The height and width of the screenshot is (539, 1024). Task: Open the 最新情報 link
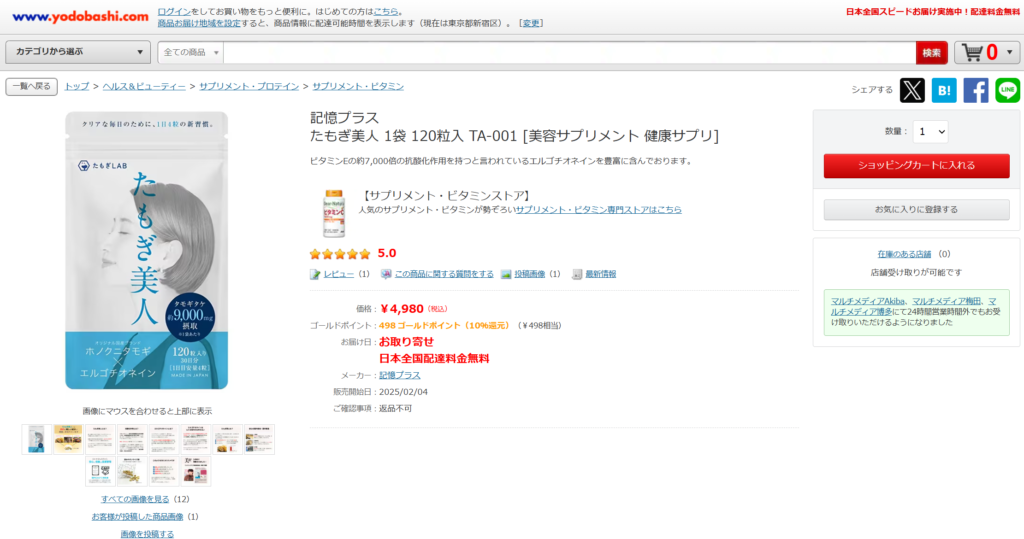[x=600, y=274]
